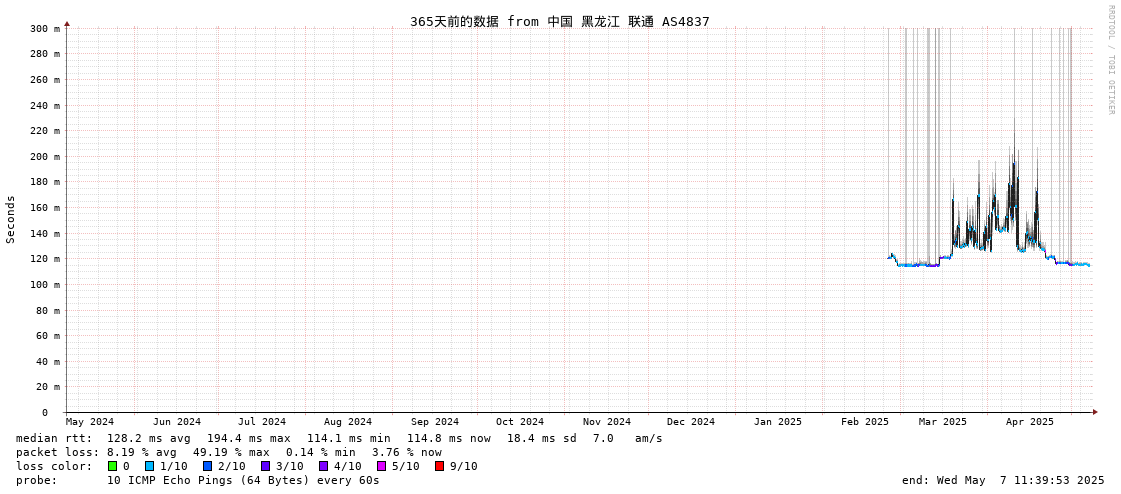The height and width of the screenshot is (494, 1121).
Task: Click the median rtt row label
Action: point(53,438)
